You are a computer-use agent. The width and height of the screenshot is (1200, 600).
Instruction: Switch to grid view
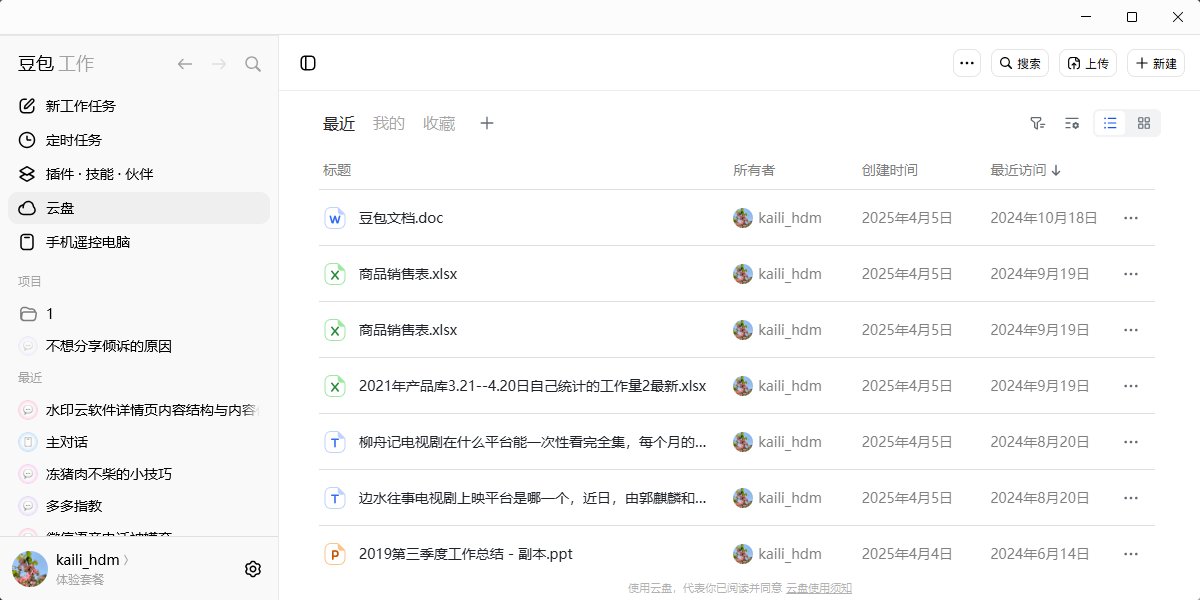(x=1144, y=123)
